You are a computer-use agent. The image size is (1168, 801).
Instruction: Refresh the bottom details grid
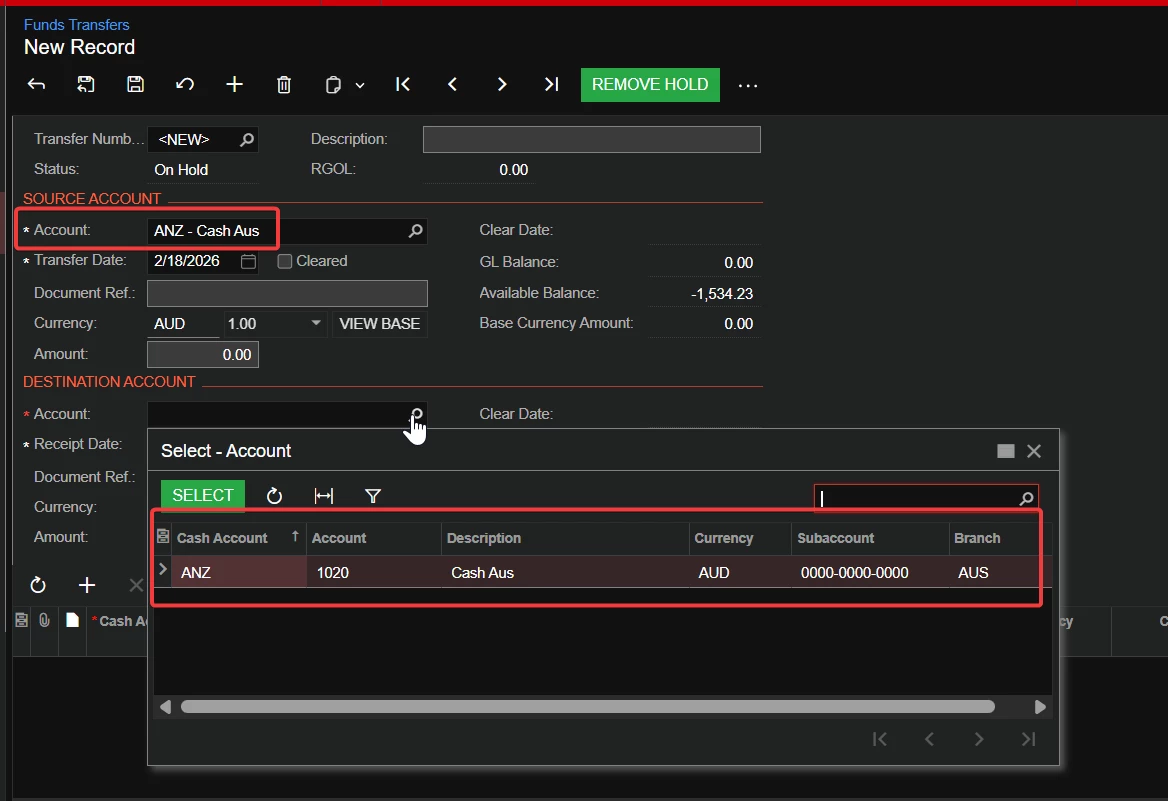tap(38, 586)
